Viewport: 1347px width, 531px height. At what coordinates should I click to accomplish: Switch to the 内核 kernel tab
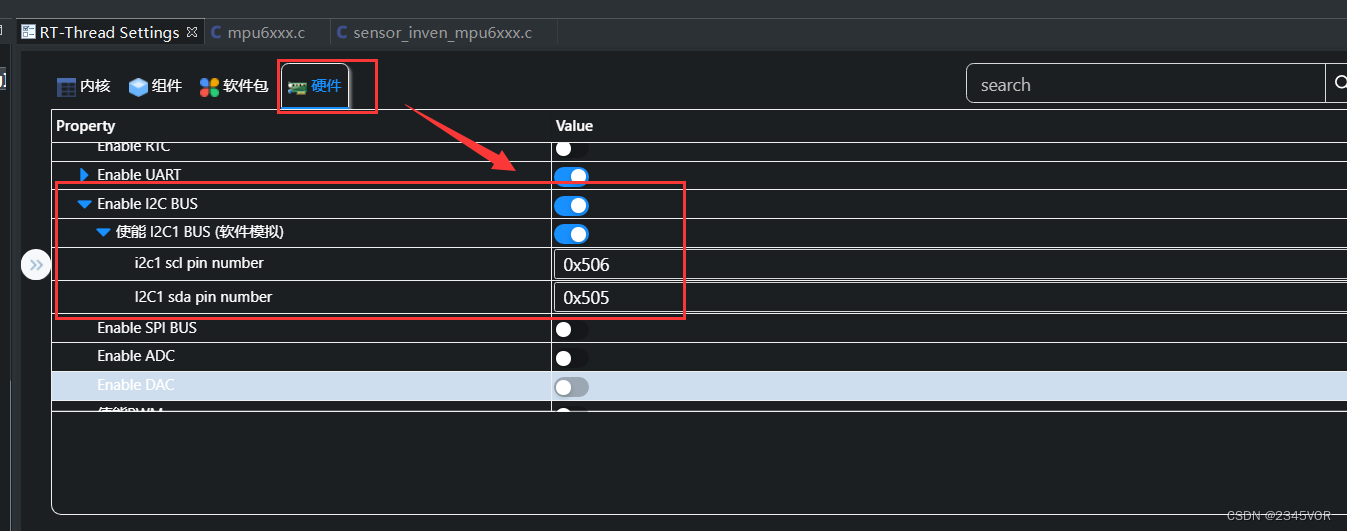point(83,87)
